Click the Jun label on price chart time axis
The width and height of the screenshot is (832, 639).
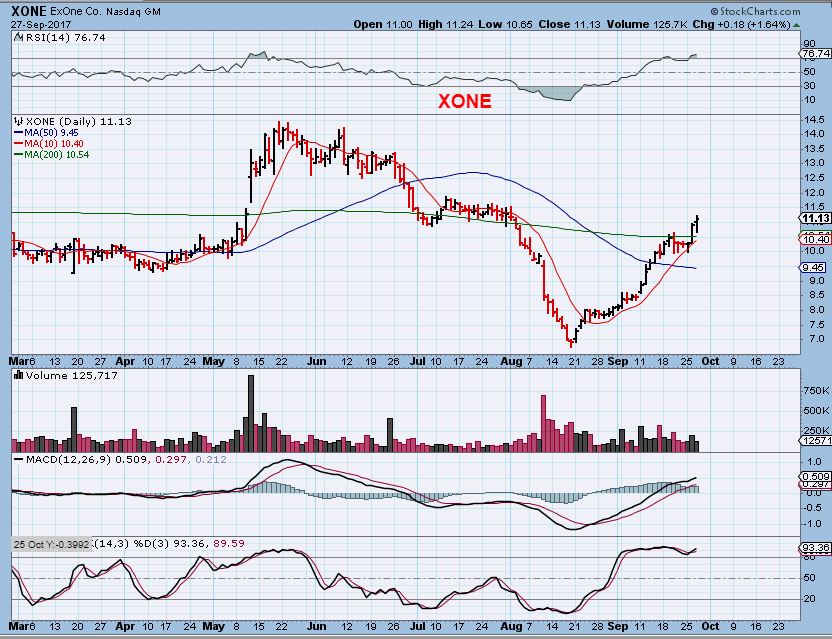[x=316, y=361]
